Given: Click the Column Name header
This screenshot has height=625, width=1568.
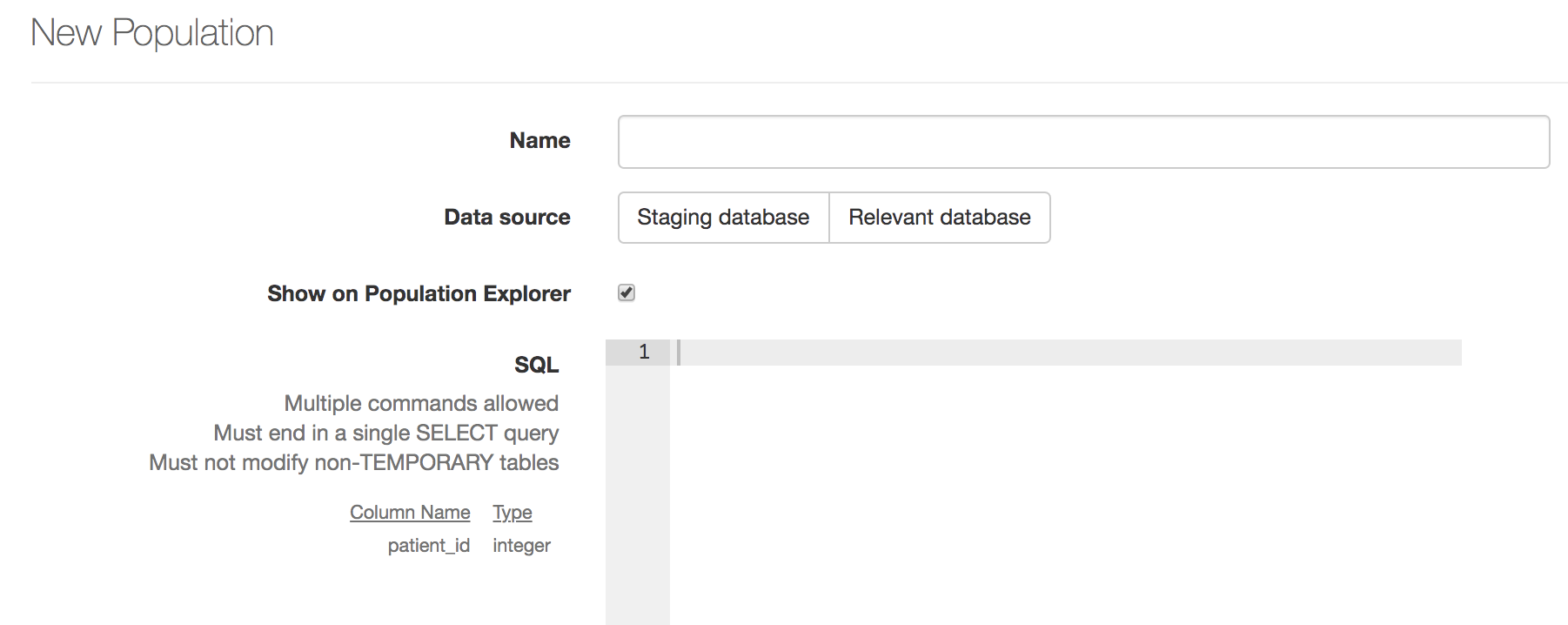Looking at the screenshot, I should coord(410,513).
